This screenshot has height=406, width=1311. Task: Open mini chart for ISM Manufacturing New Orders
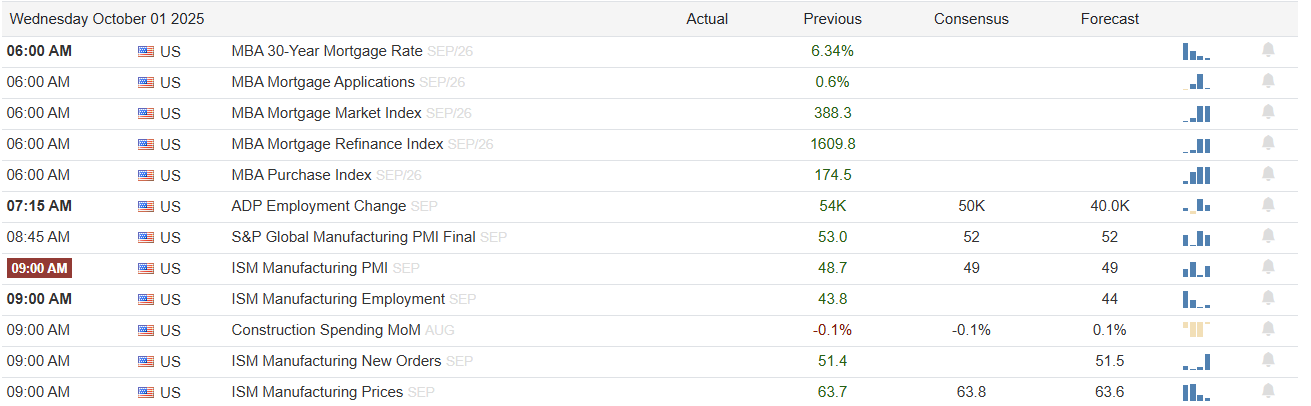1196,361
